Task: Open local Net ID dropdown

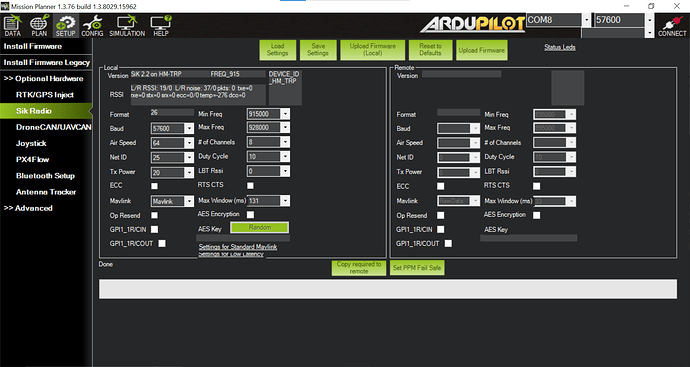Action: (x=172, y=158)
